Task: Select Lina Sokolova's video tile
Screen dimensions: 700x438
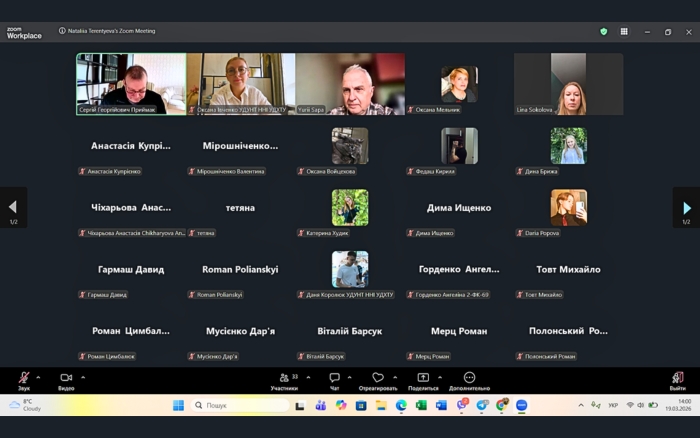Action: coord(568,84)
